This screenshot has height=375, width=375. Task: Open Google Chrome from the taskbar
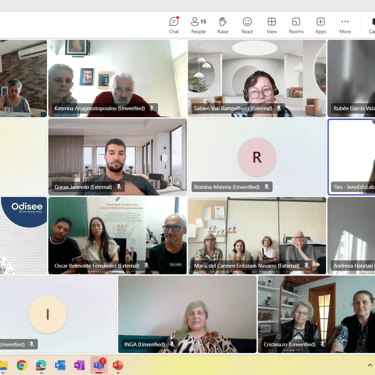tap(22, 365)
